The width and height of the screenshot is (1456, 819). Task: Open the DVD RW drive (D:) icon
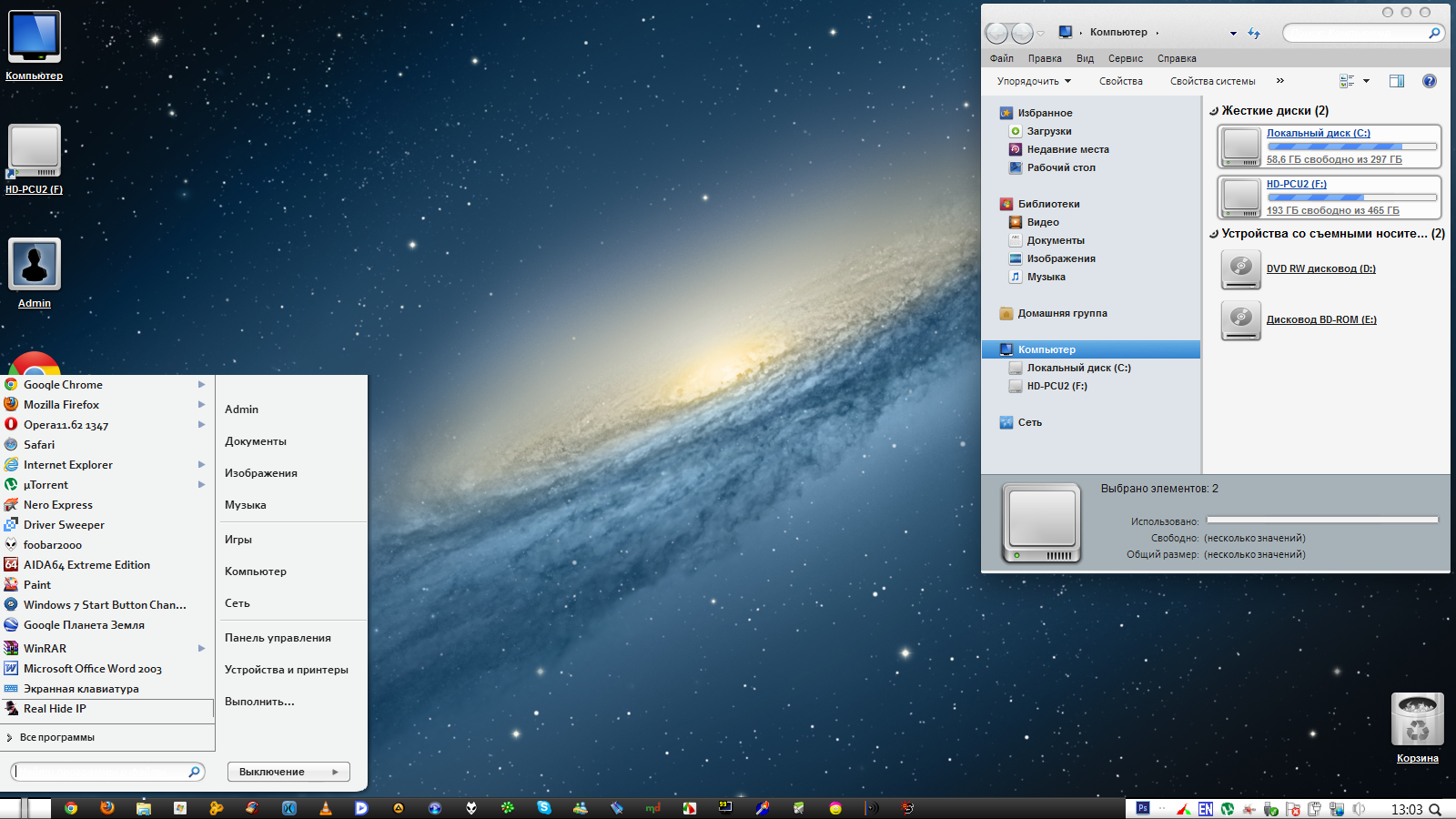coord(1240,269)
